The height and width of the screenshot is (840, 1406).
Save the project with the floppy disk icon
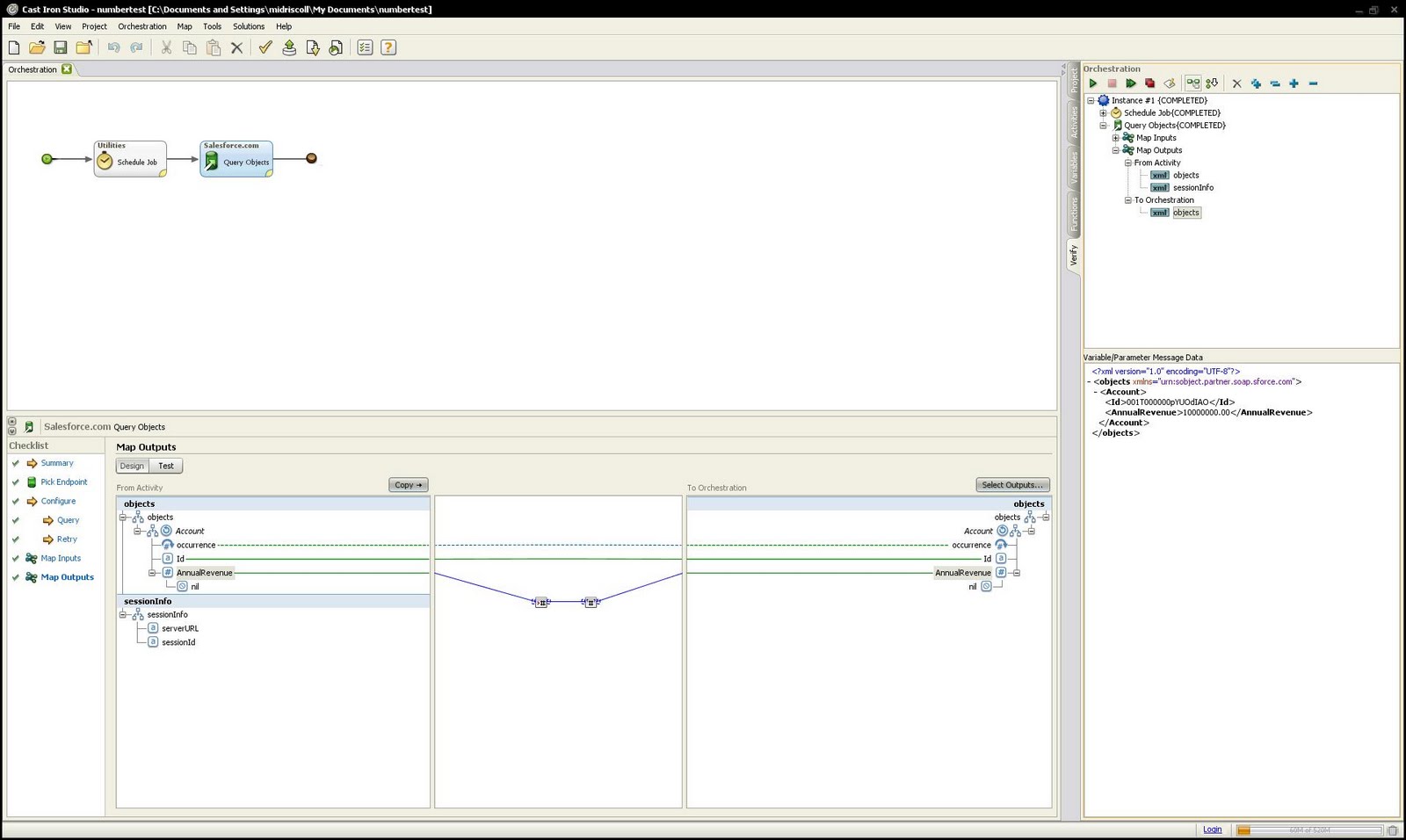[61, 47]
